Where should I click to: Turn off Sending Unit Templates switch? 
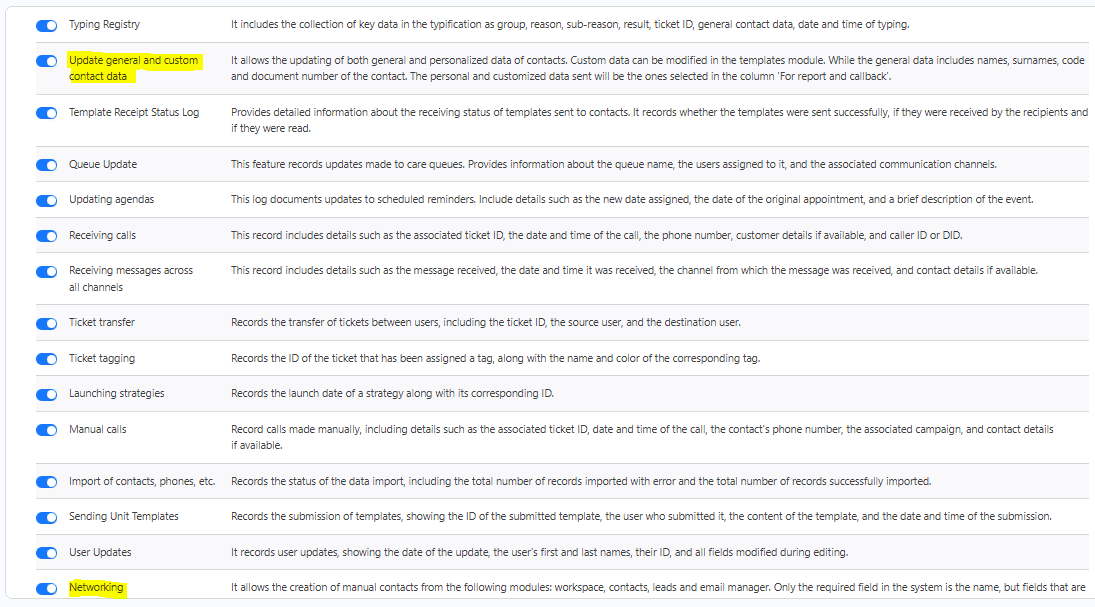pos(46,517)
